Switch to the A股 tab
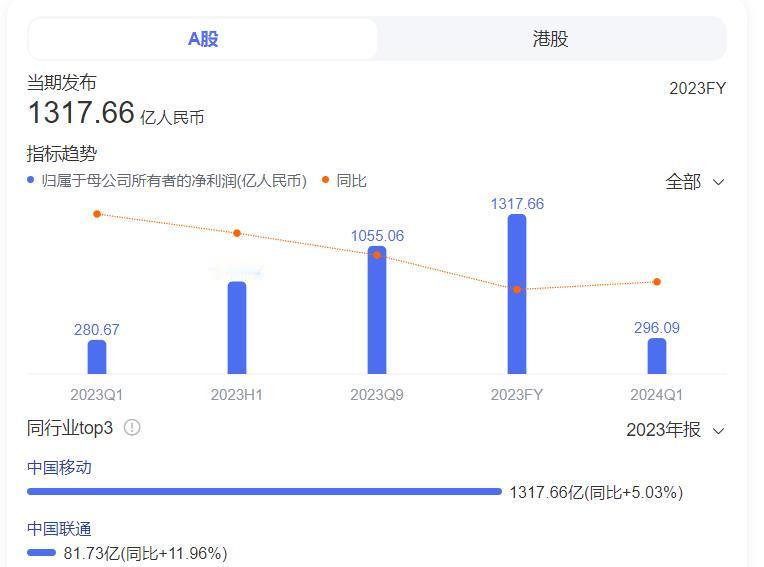The image size is (764, 567). (x=203, y=39)
